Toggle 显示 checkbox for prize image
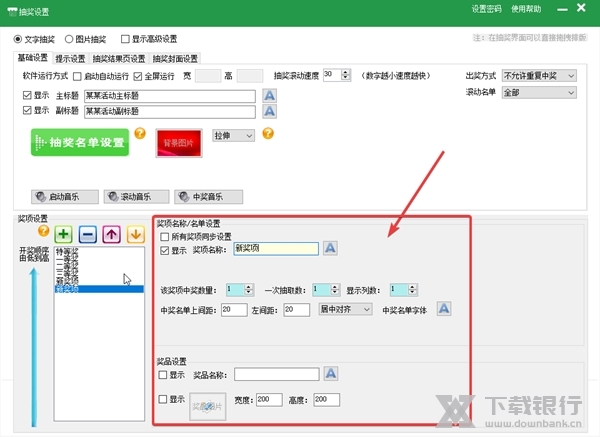 coord(163,399)
